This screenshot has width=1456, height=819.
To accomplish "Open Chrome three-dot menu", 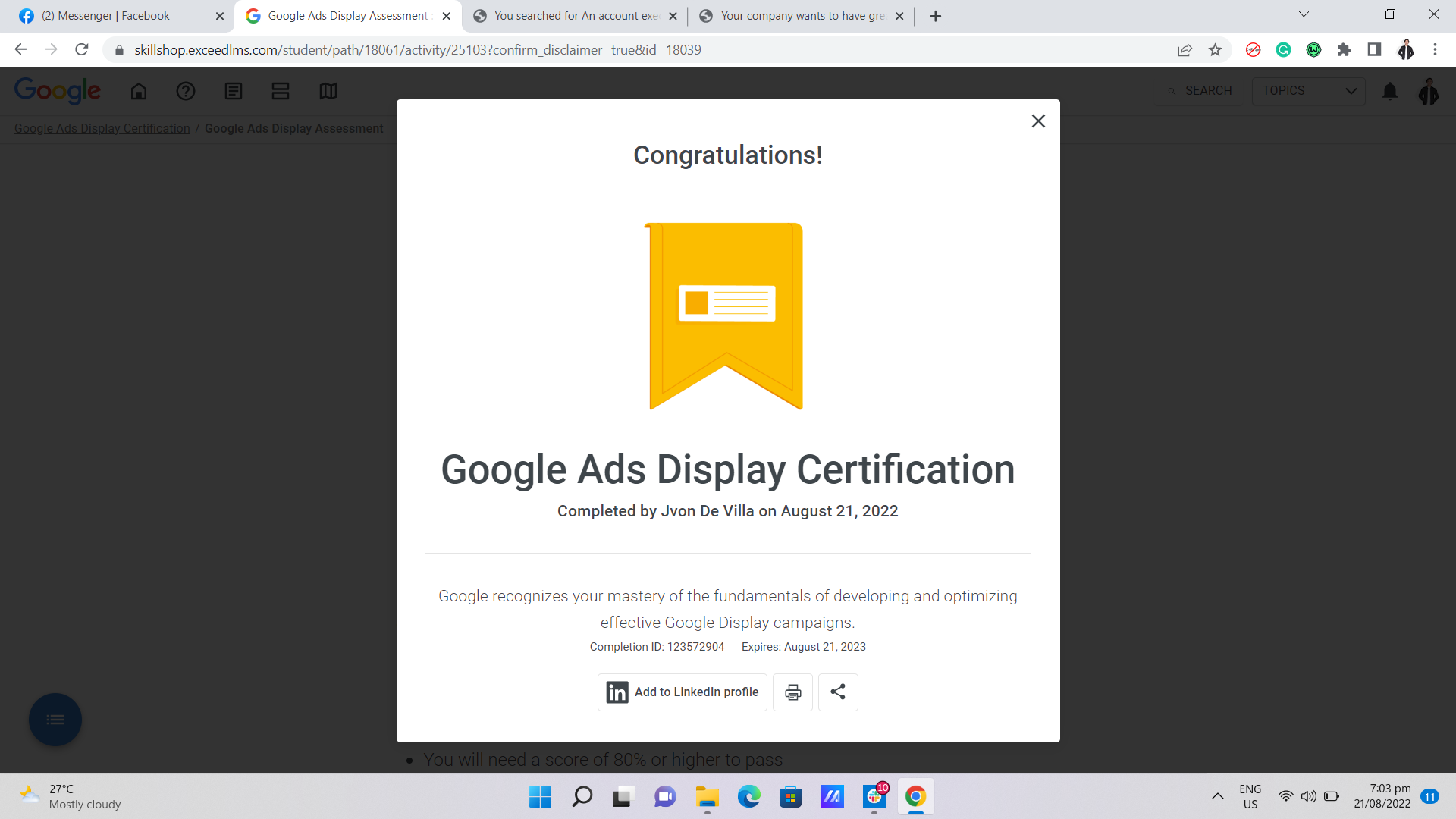I will click(x=1435, y=50).
